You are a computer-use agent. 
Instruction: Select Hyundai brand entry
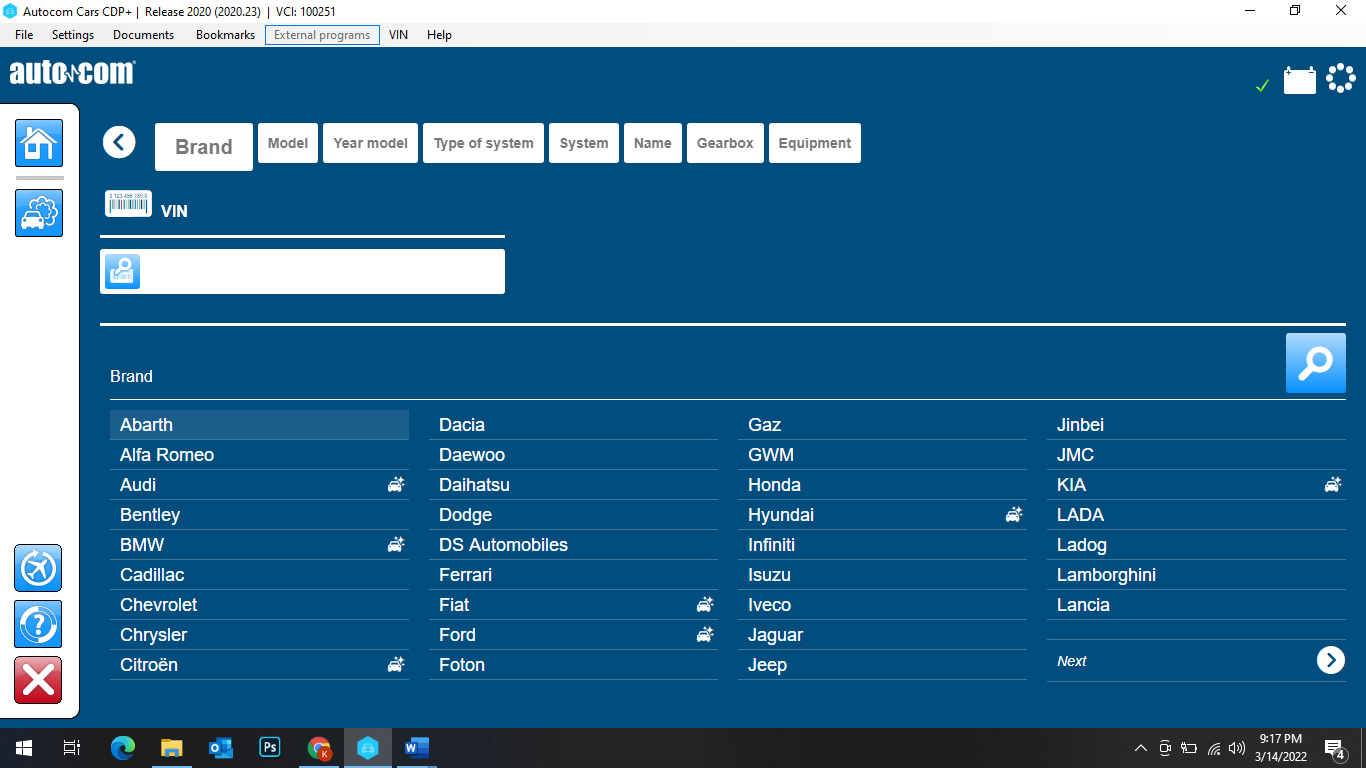[x=781, y=515]
